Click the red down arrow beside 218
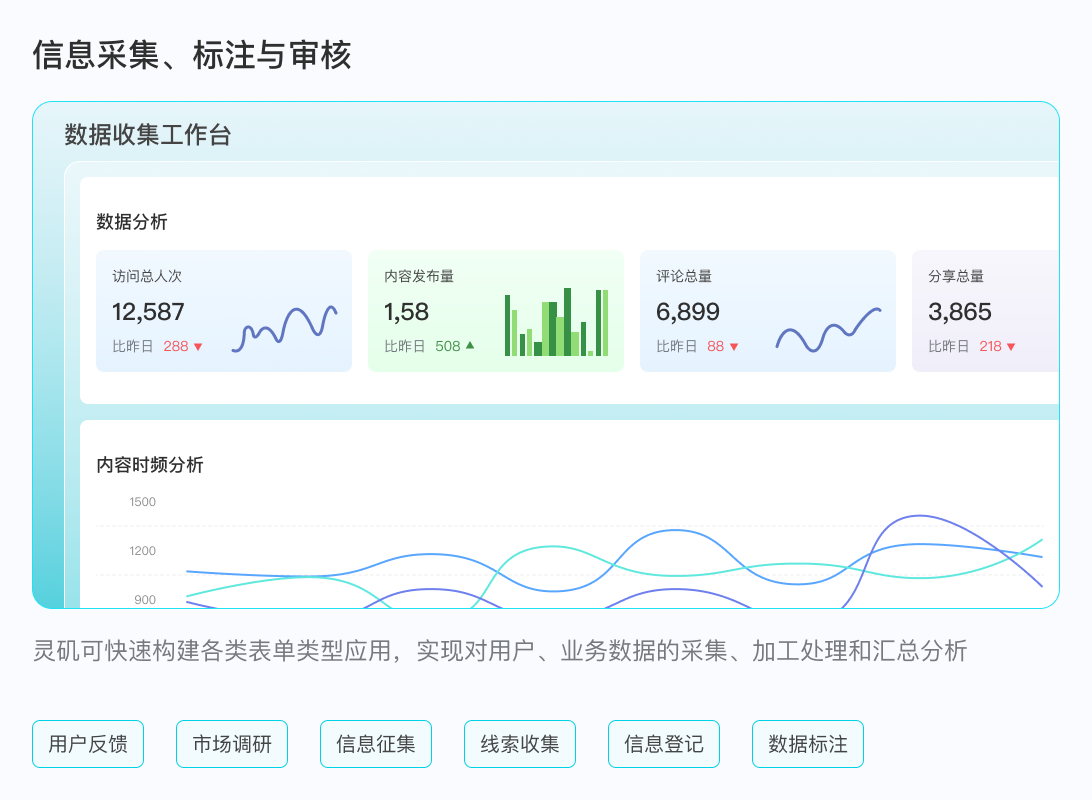The height and width of the screenshot is (800, 1092). (x=1011, y=347)
